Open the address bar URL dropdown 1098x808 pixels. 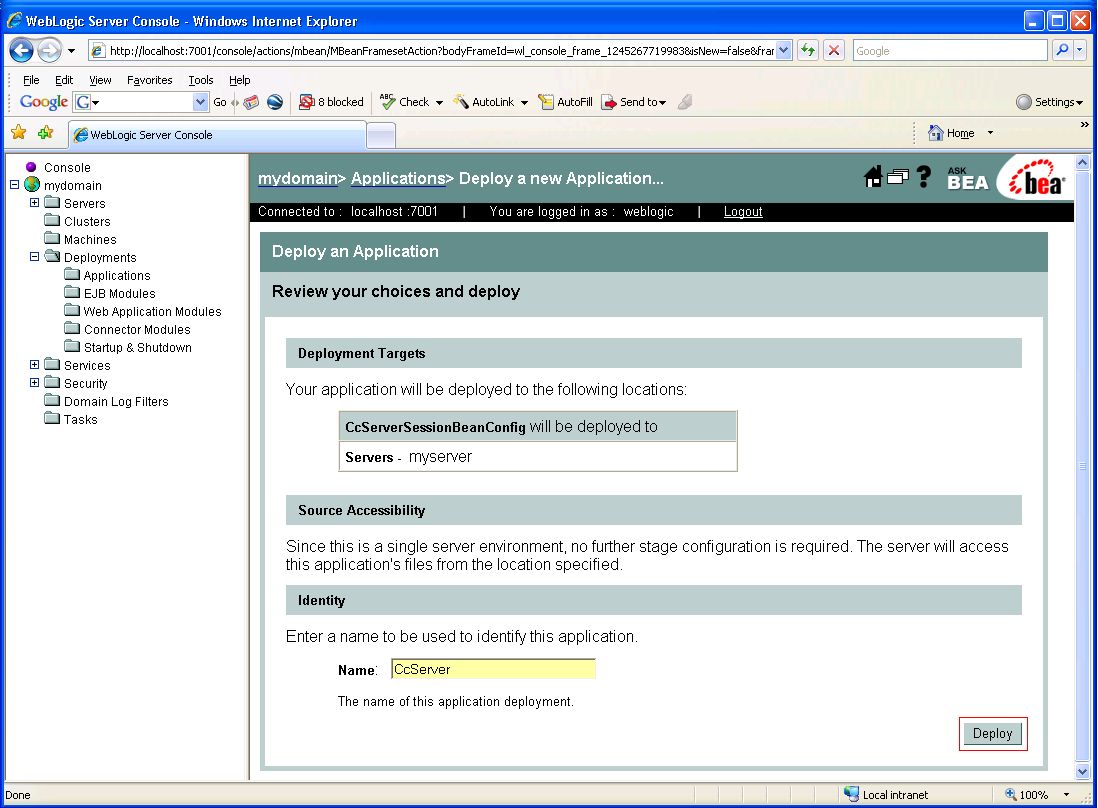784,50
